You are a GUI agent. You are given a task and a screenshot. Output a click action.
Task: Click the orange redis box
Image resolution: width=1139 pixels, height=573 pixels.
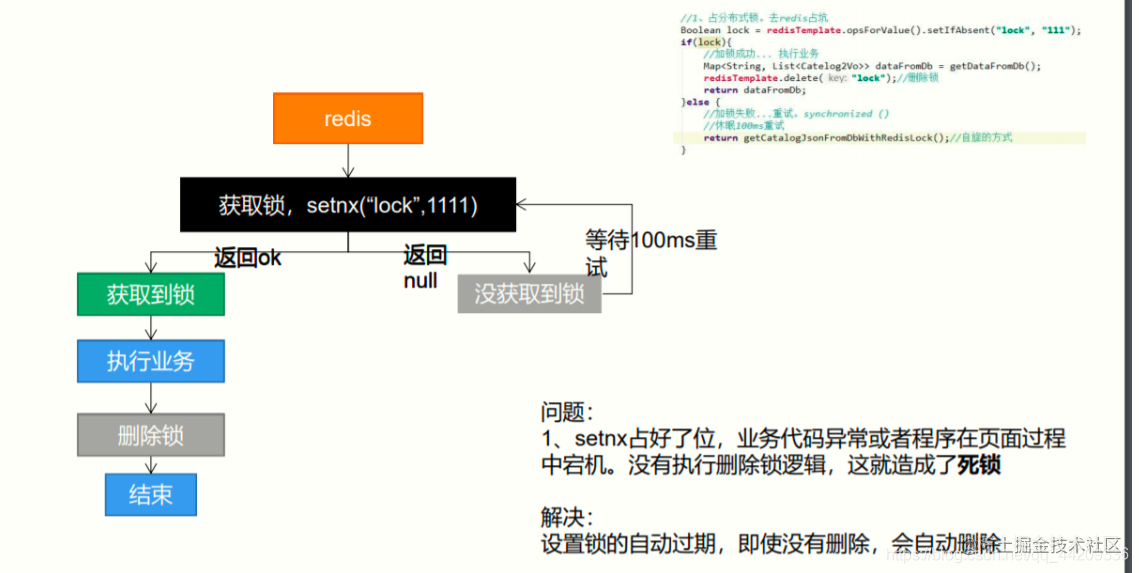[x=348, y=118]
